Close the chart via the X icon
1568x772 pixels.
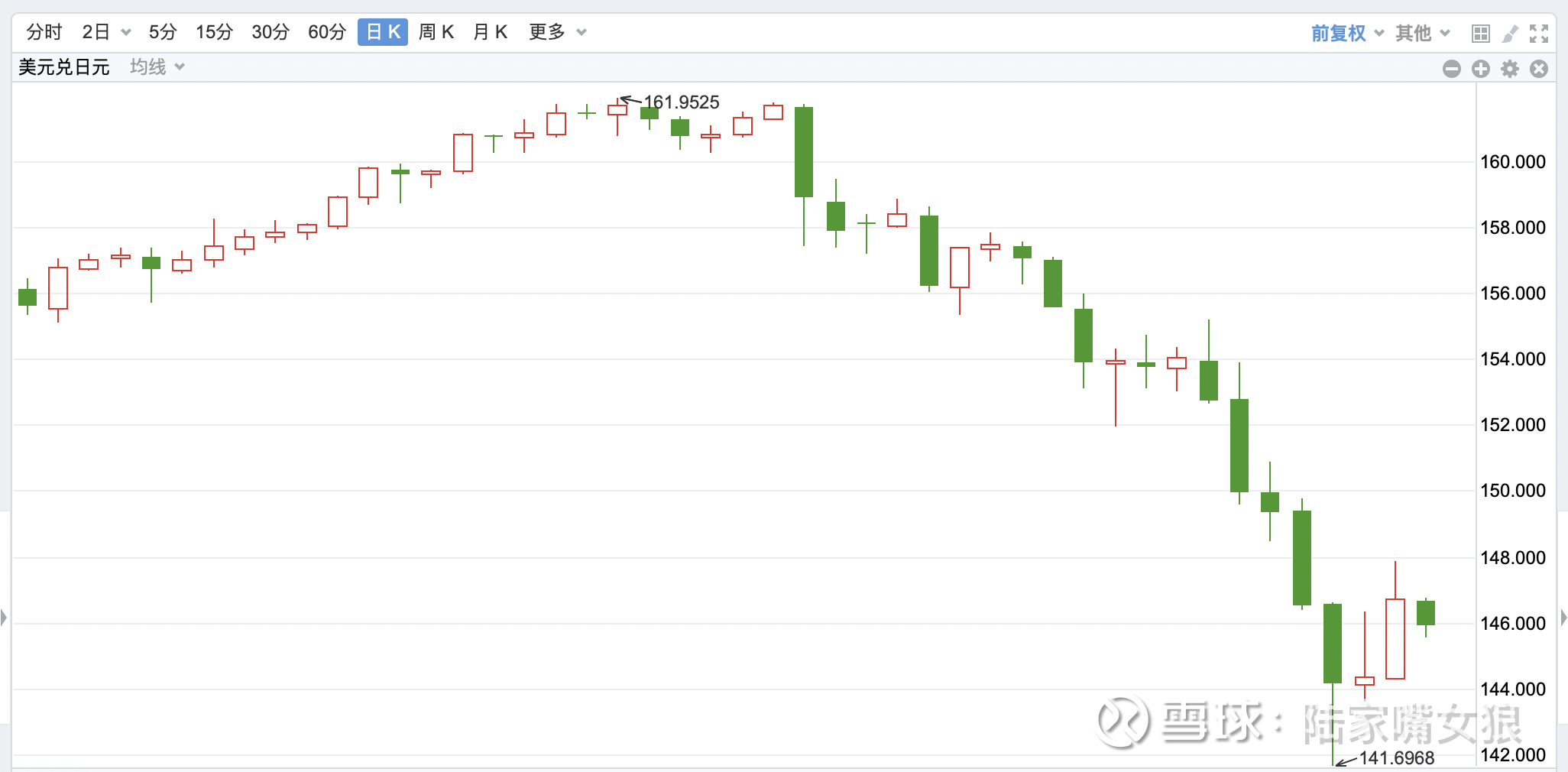coord(1539,69)
